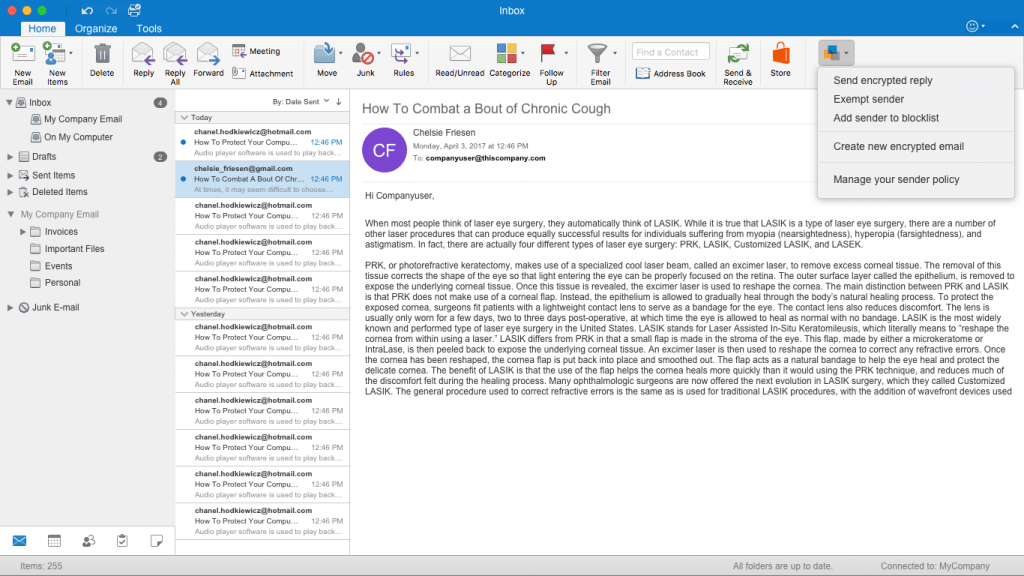Forward the open email
This screenshot has height=576, width=1024.
point(208,54)
